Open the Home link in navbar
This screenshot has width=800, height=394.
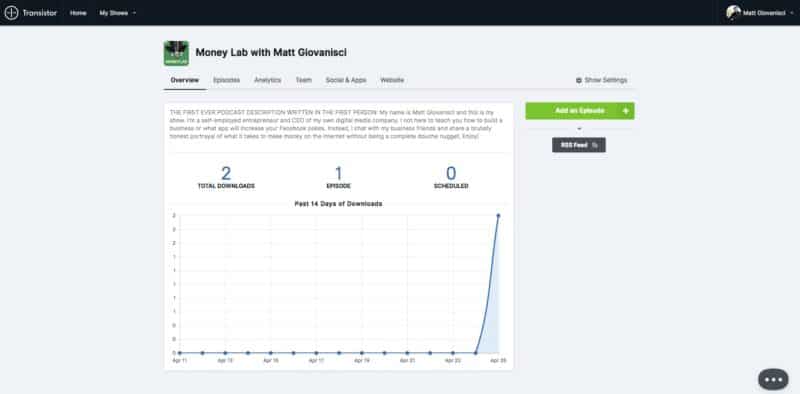click(x=78, y=13)
